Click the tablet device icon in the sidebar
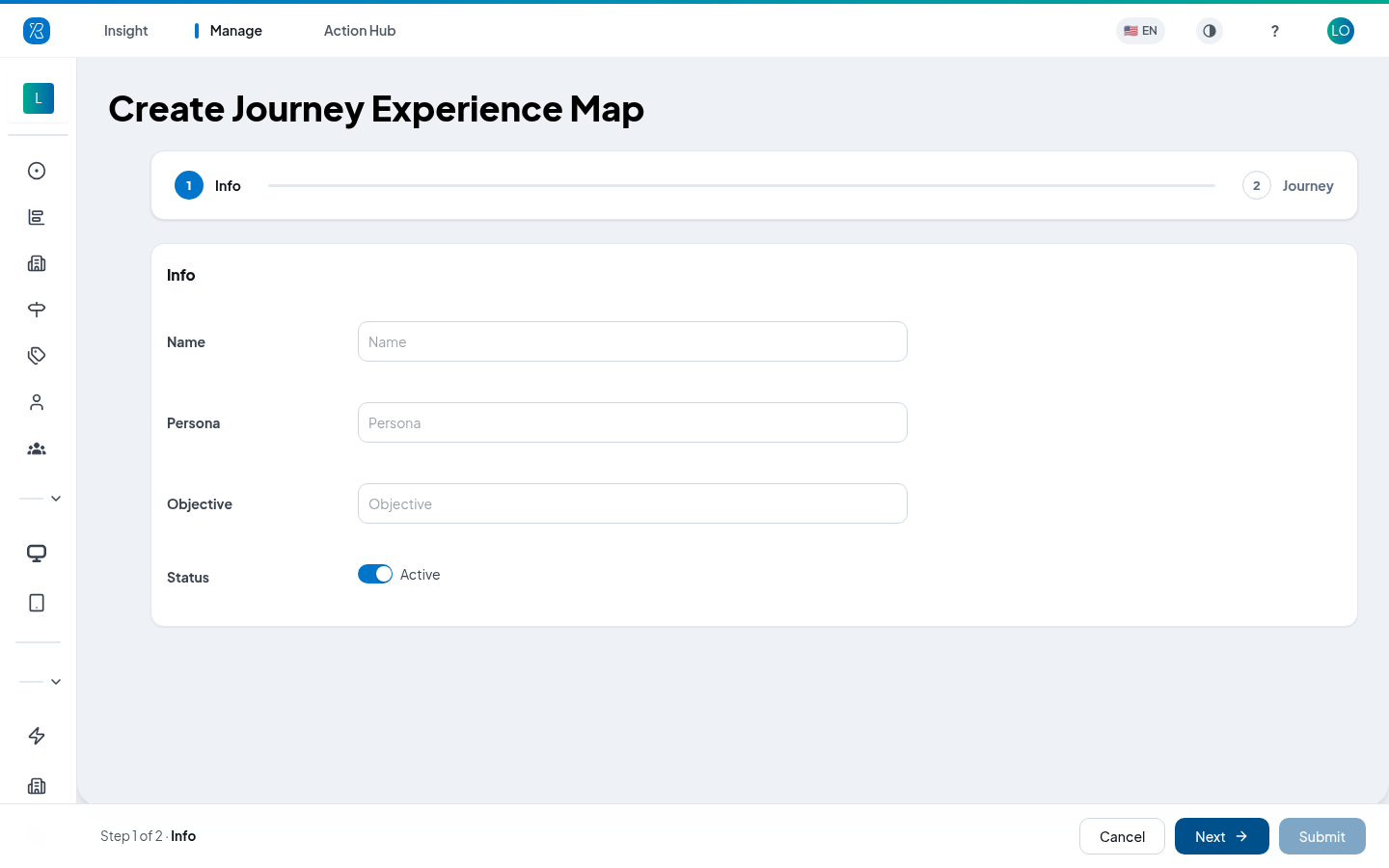Viewport: 1389px width, 868px height. (37, 603)
